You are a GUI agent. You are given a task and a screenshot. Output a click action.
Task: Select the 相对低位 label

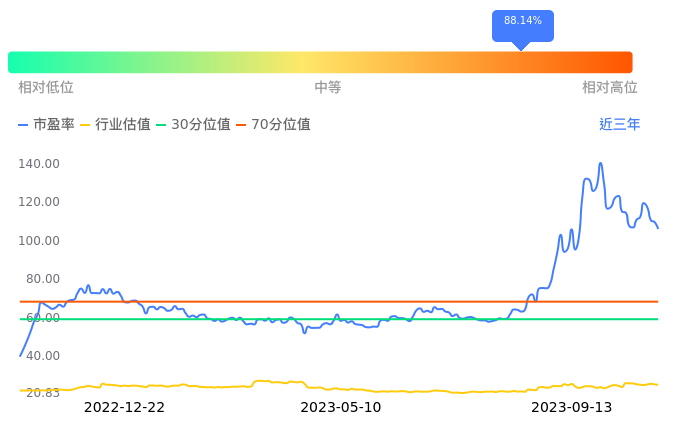tap(46, 88)
